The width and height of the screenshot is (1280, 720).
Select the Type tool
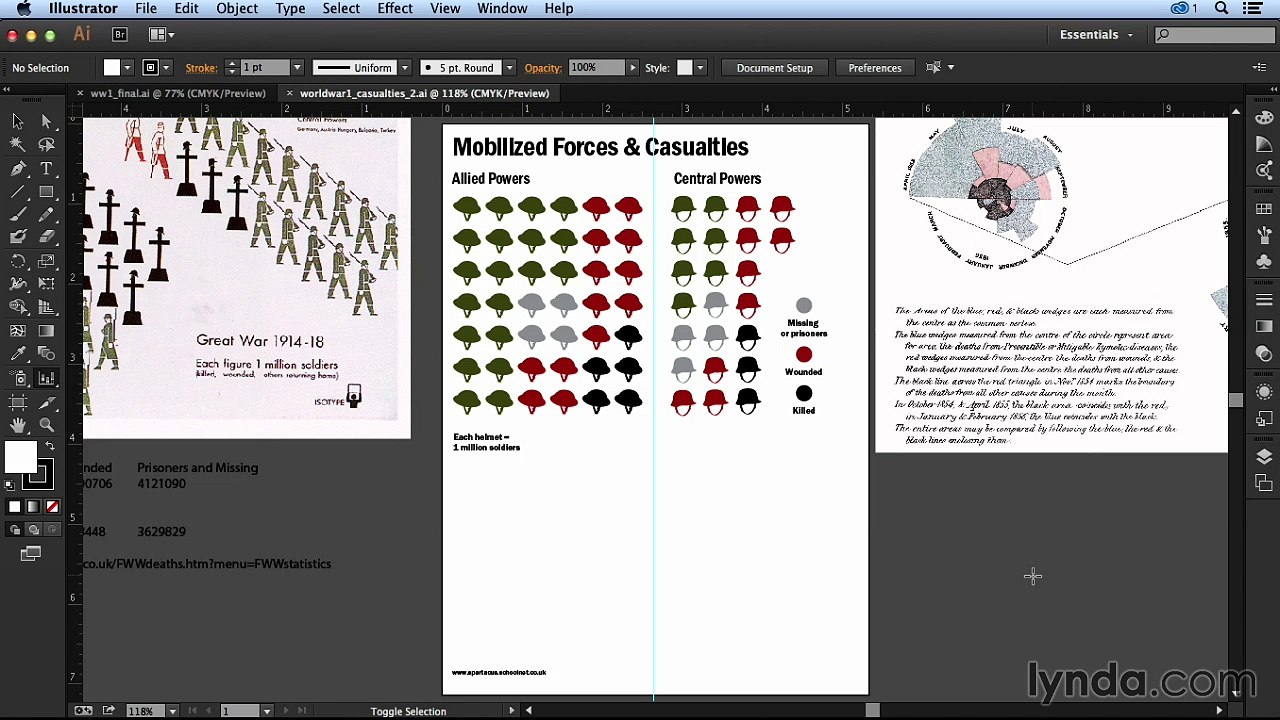(46, 169)
